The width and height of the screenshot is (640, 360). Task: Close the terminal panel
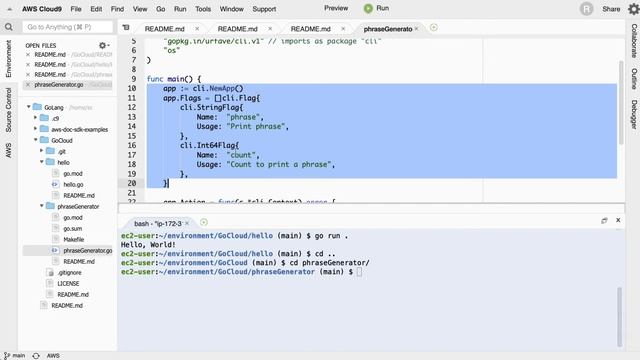(618, 220)
